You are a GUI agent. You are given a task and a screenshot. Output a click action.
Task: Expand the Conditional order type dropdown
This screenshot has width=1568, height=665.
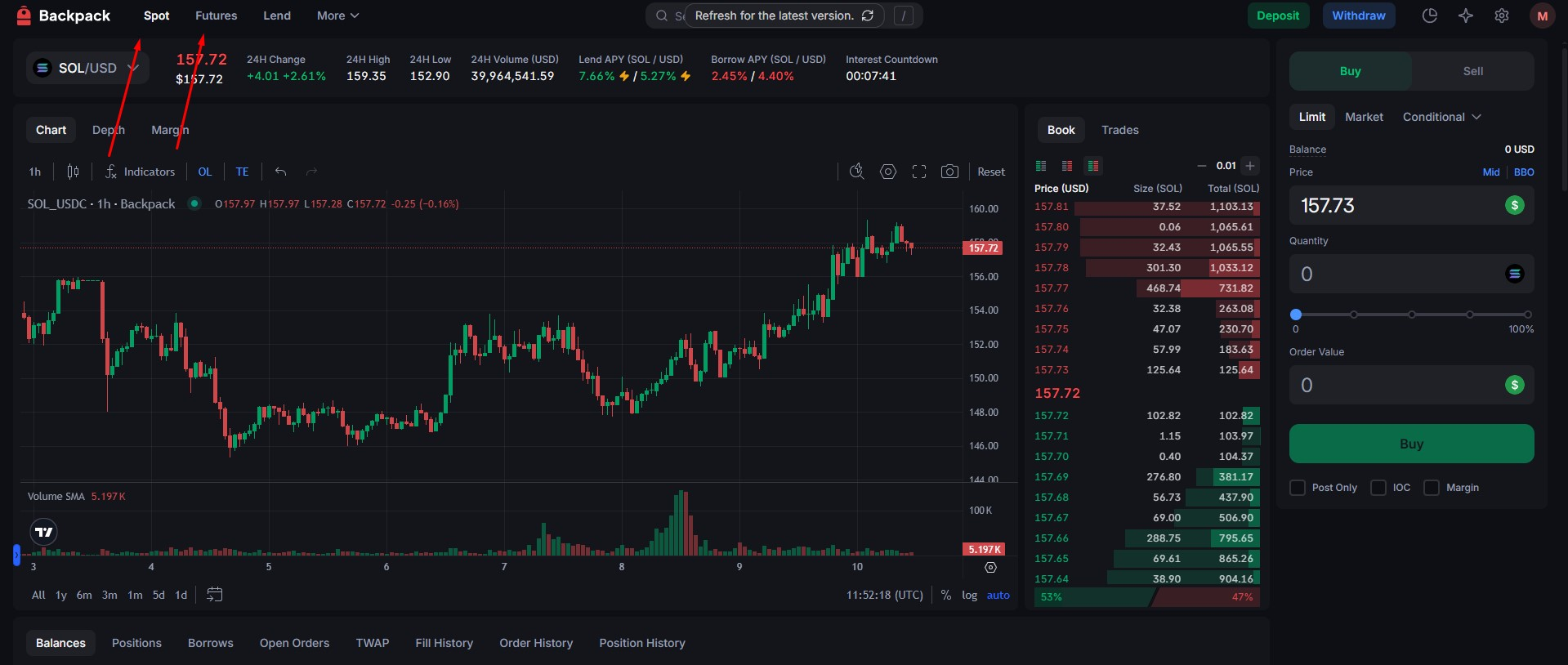(x=1441, y=117)
